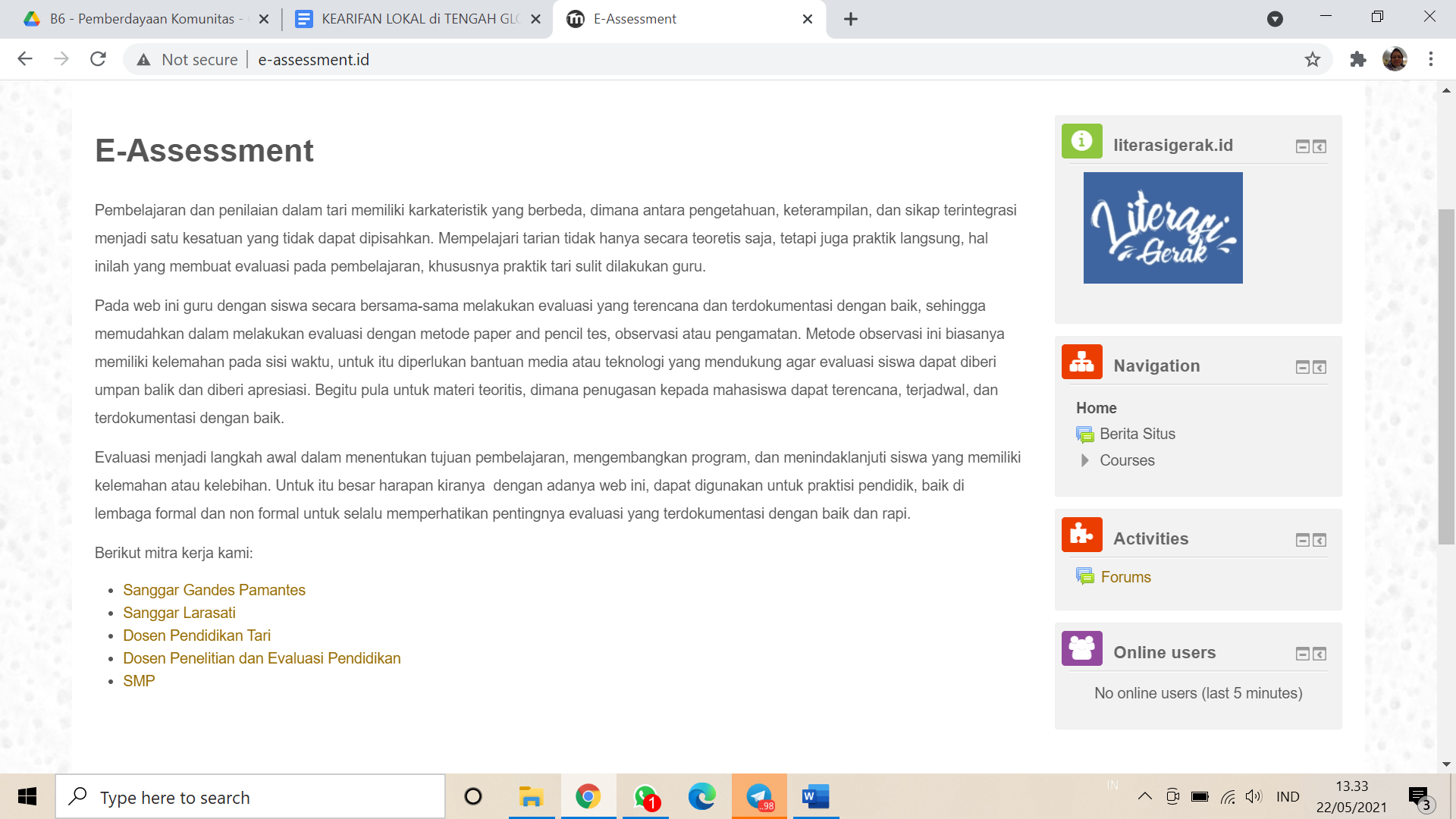The width and height of the screenshot is (1456, 819).
Task: Open Chrome profile dropdown arrow in tab bar
Action: tap(1275, 19)
